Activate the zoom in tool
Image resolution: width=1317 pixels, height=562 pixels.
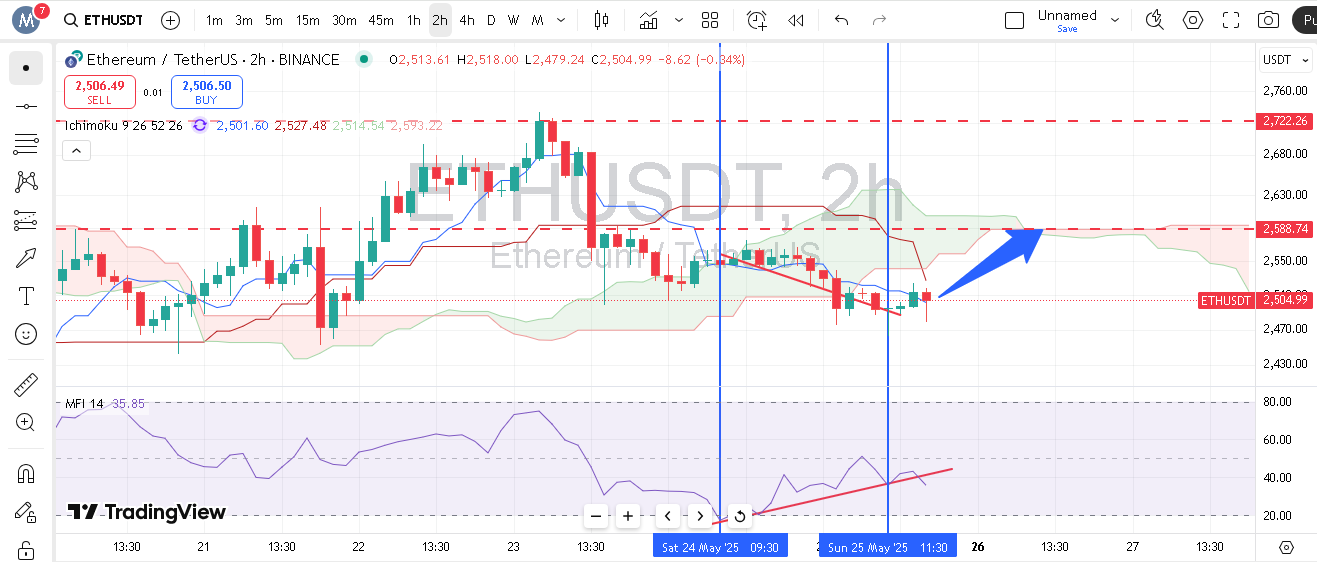pyautogui.click(x=26, y=422)
